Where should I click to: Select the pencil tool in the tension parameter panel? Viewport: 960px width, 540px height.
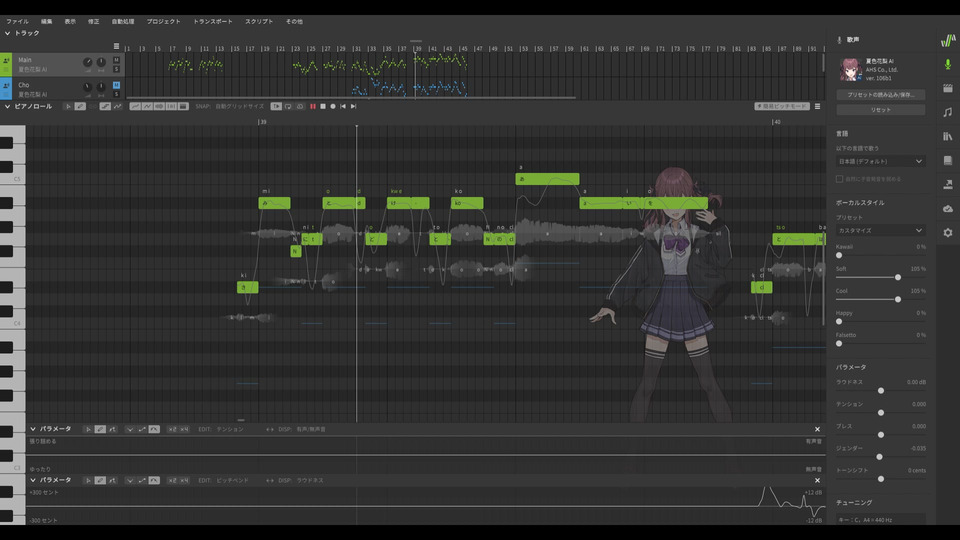(x=100, y=429)
